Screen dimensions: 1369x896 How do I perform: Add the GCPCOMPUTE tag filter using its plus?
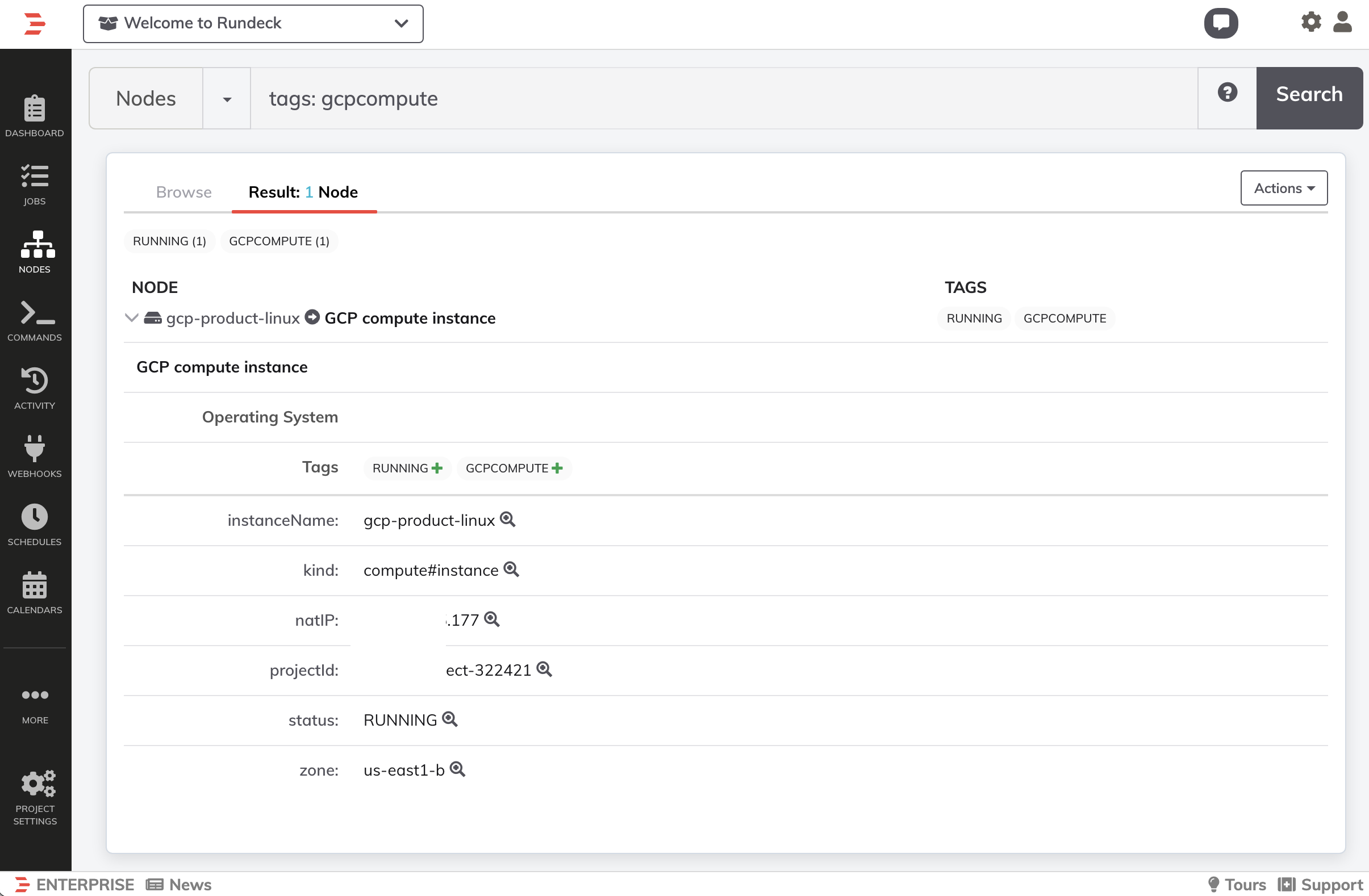(556, 467)
